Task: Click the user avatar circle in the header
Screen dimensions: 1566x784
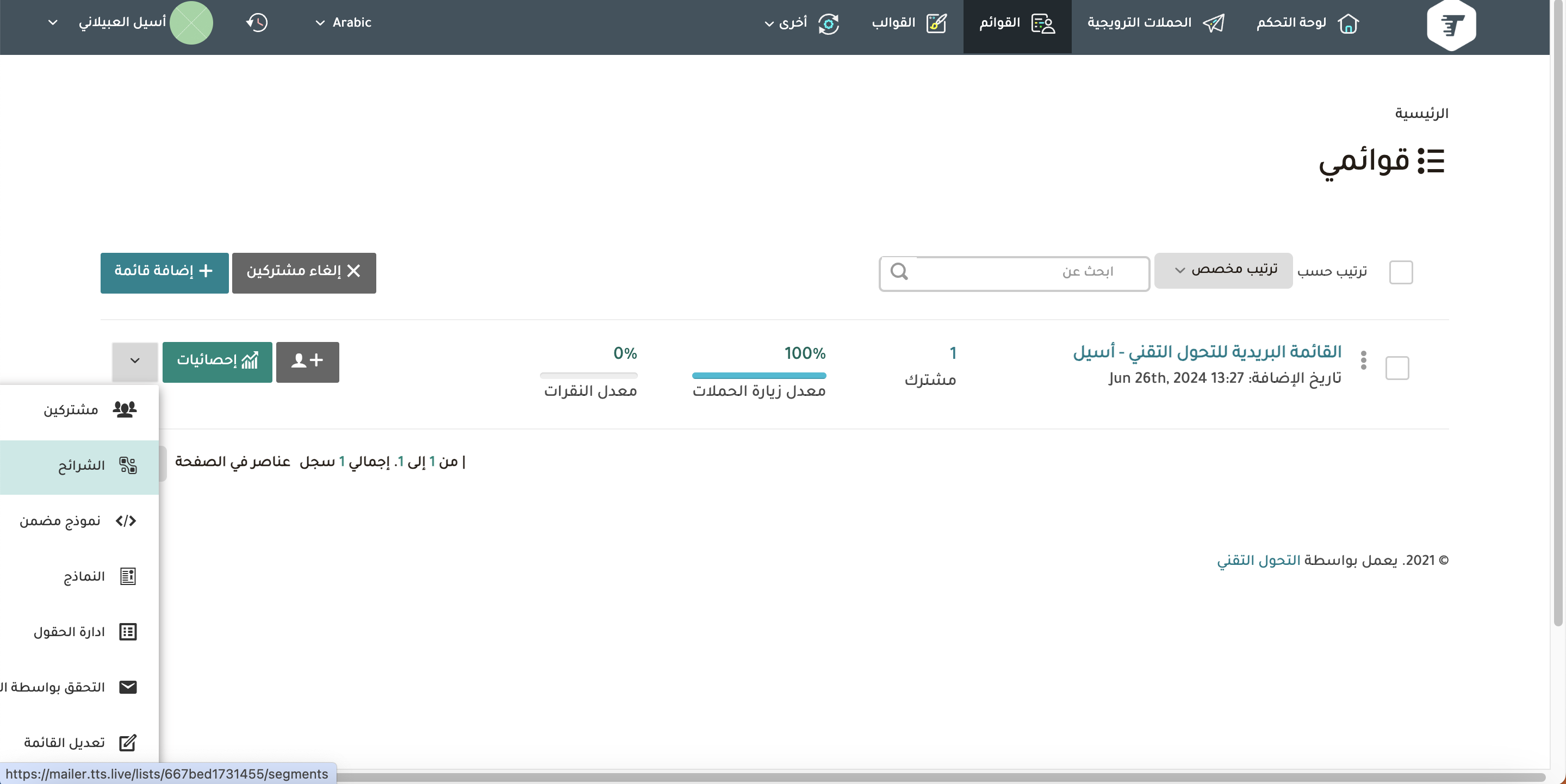Action: (191, 23)
